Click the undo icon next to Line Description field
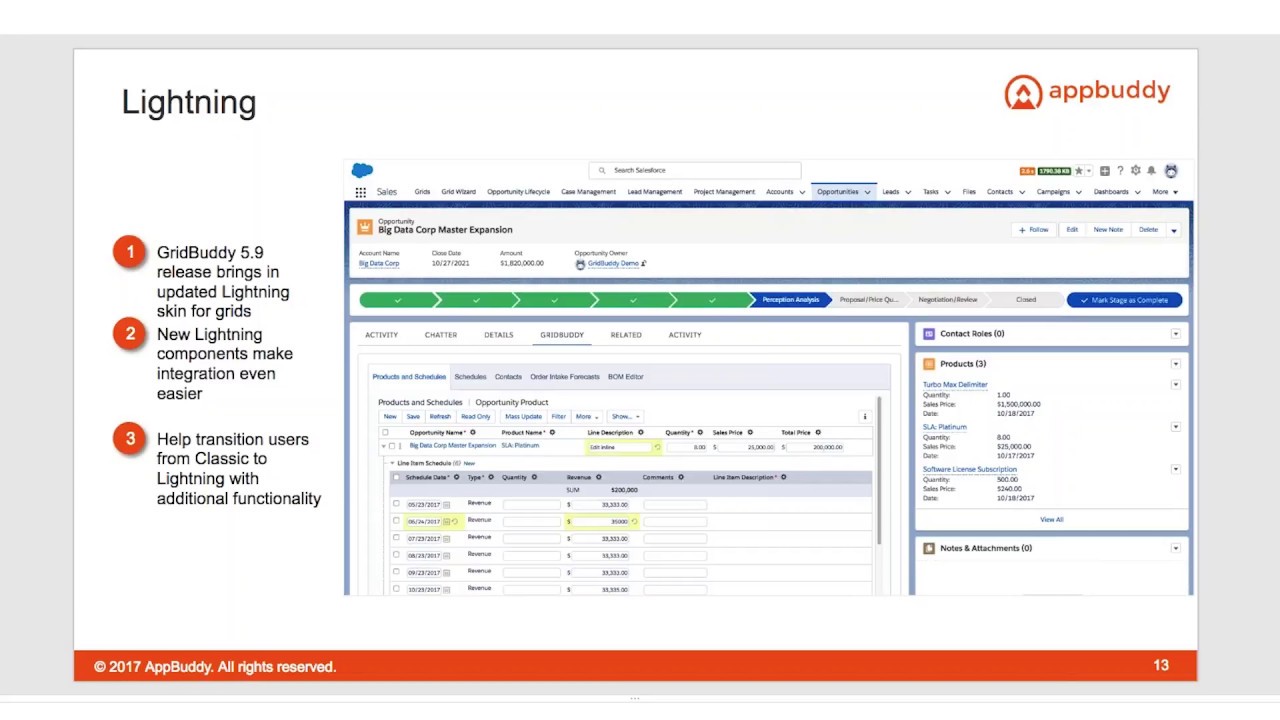This screenshot has height=720, width=1280. (x=657, y=447)
